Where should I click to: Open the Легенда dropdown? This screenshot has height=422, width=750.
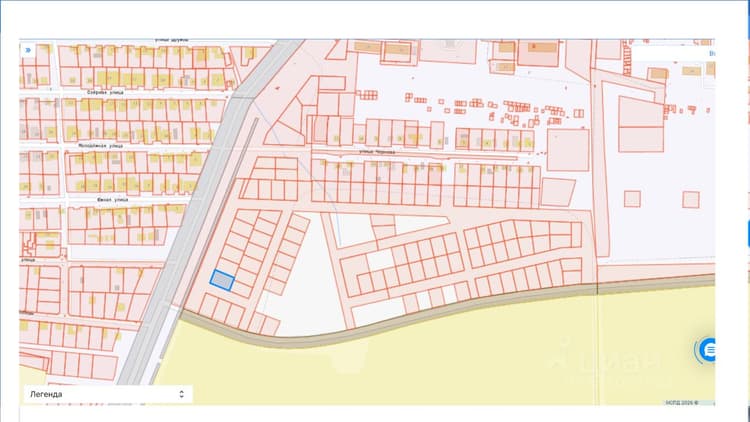(108, 394)
